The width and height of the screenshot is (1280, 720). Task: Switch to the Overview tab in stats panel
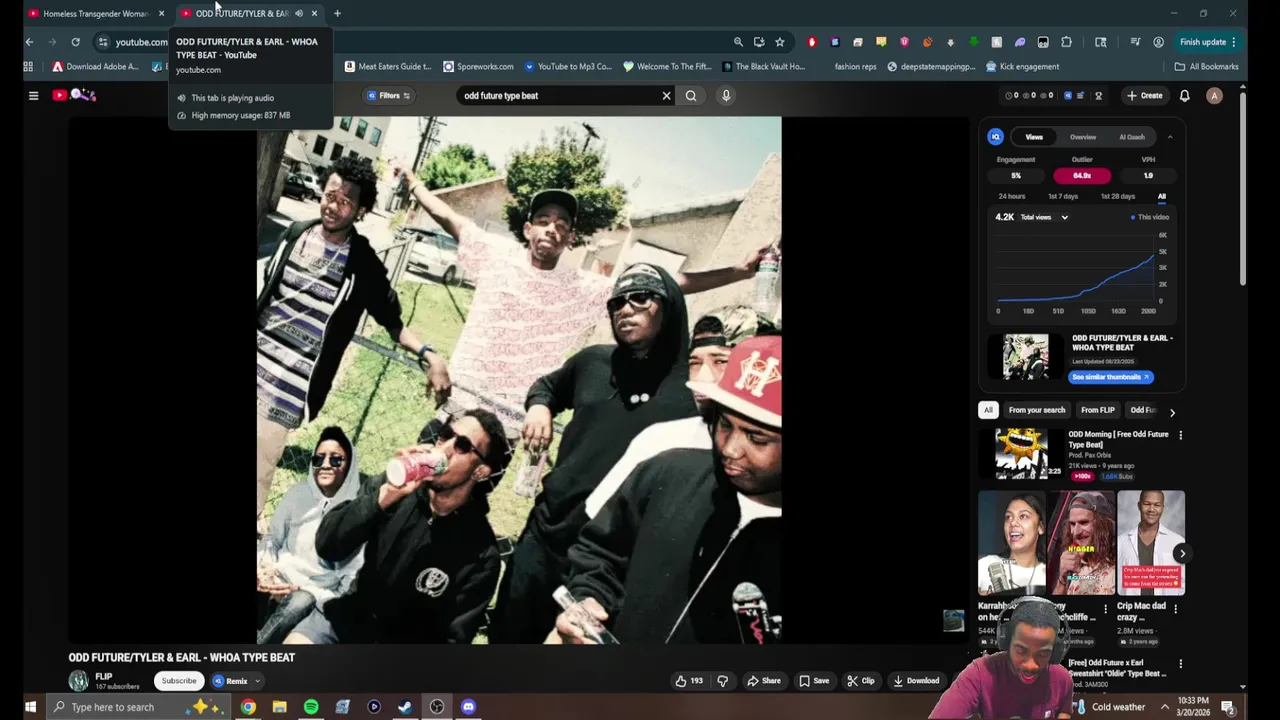click(x=1083, y=137)
